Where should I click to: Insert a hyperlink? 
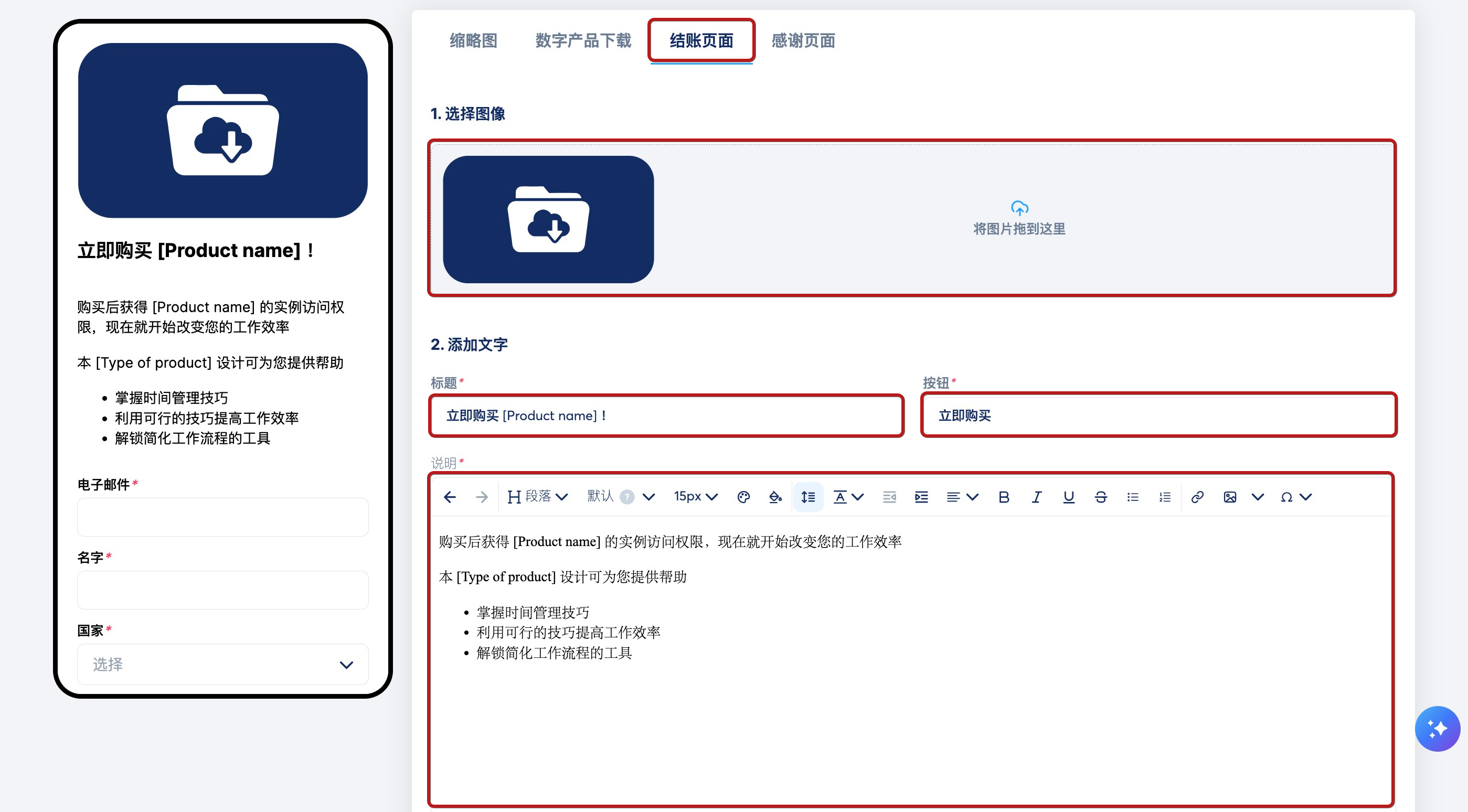pyautogui.click(x=1197, y=497)
